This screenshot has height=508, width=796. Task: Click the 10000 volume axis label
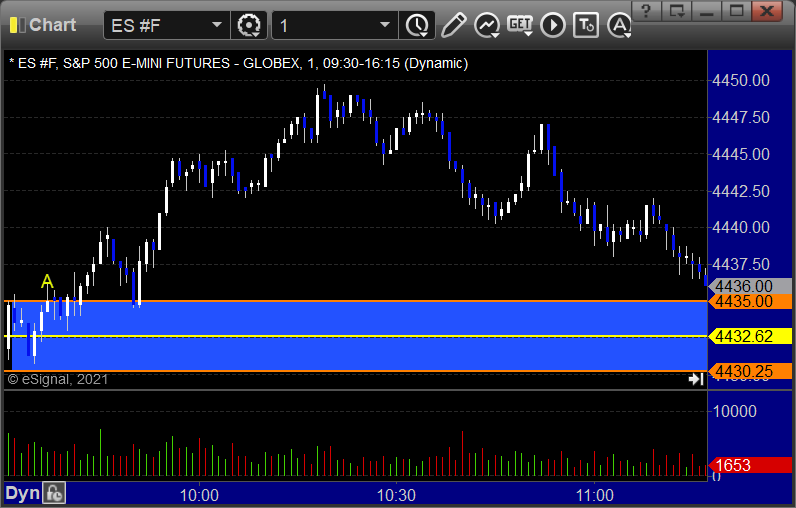735,411
